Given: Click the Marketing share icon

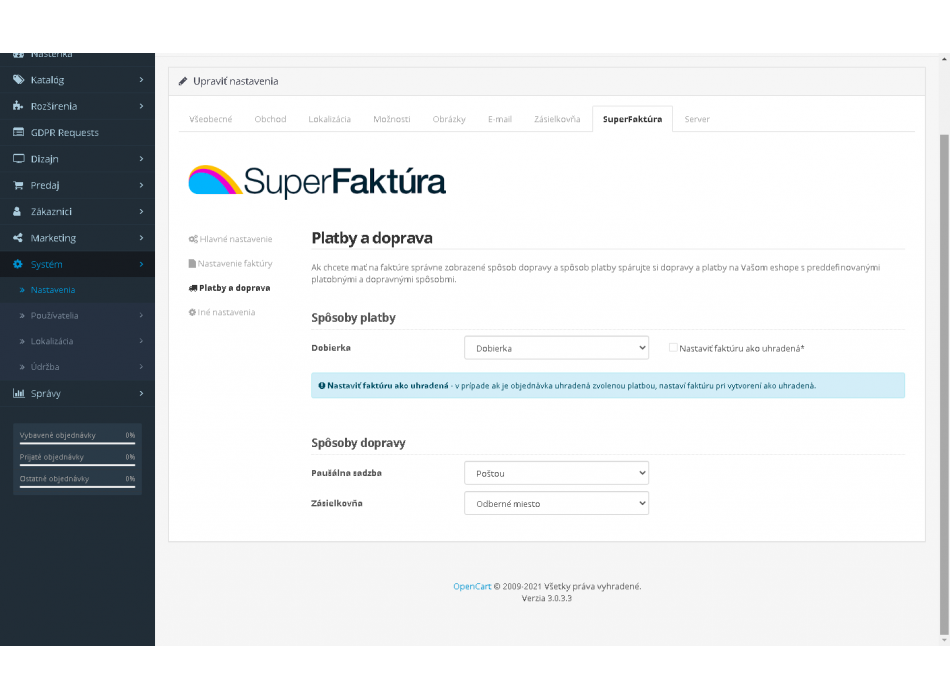Looking at the screenshot, I should 18,238.
